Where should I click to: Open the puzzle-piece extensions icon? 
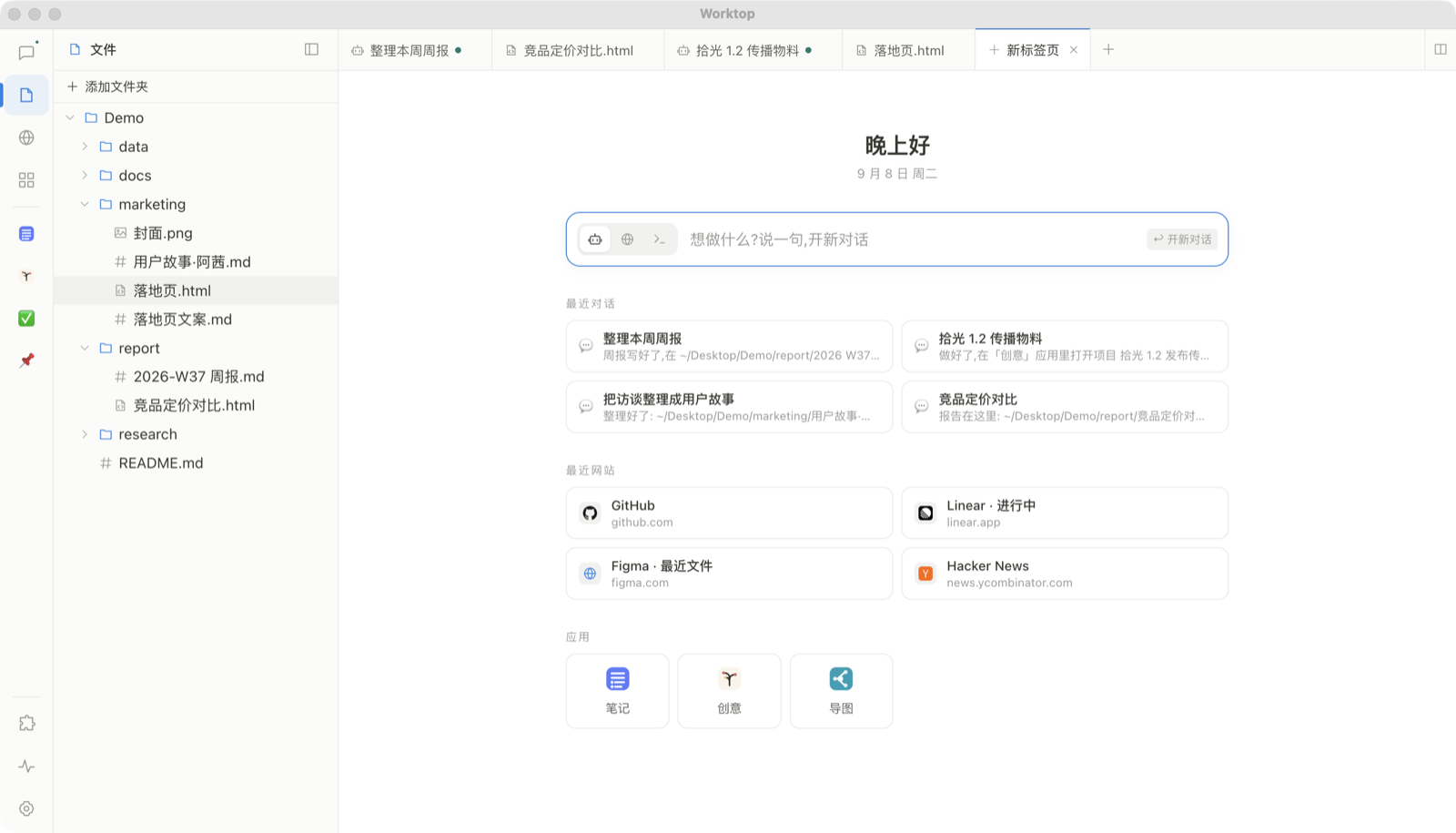pos(26,723)
